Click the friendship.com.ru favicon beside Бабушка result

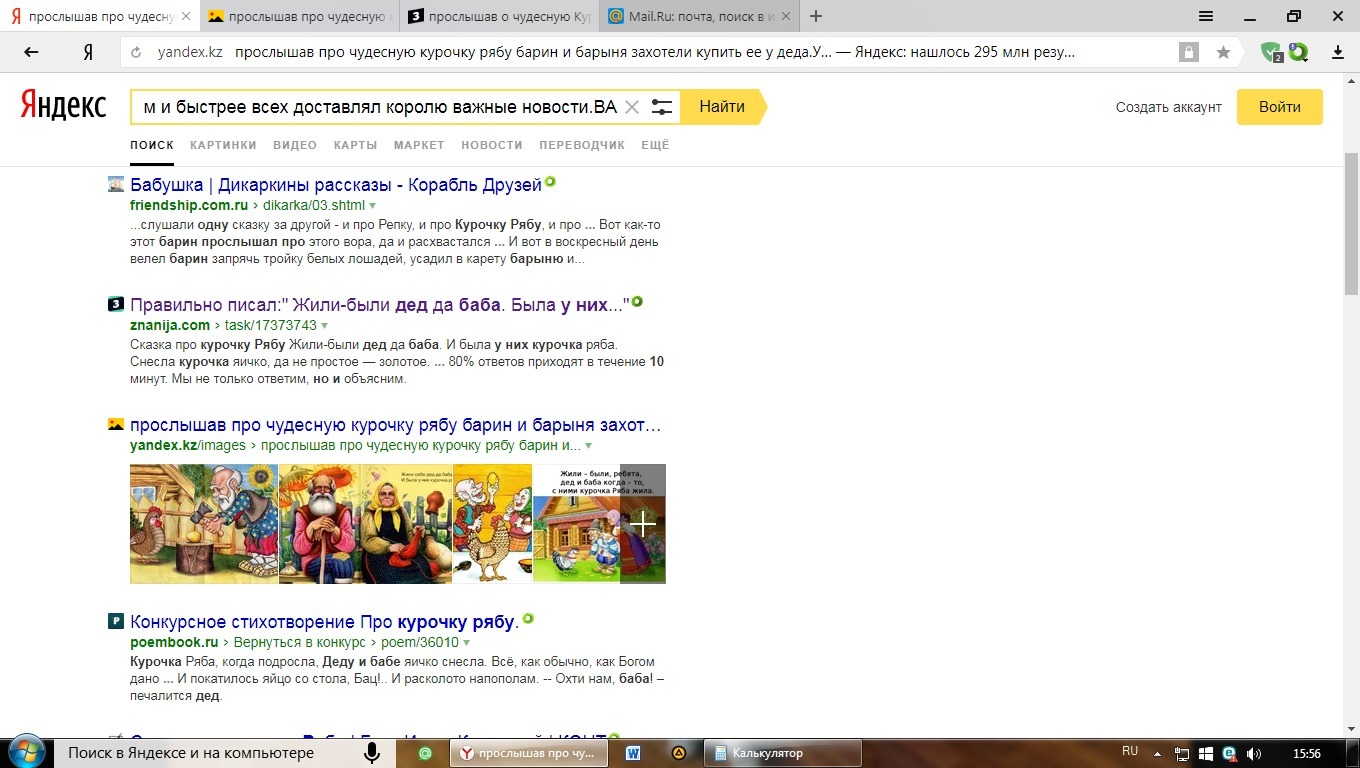116,184
